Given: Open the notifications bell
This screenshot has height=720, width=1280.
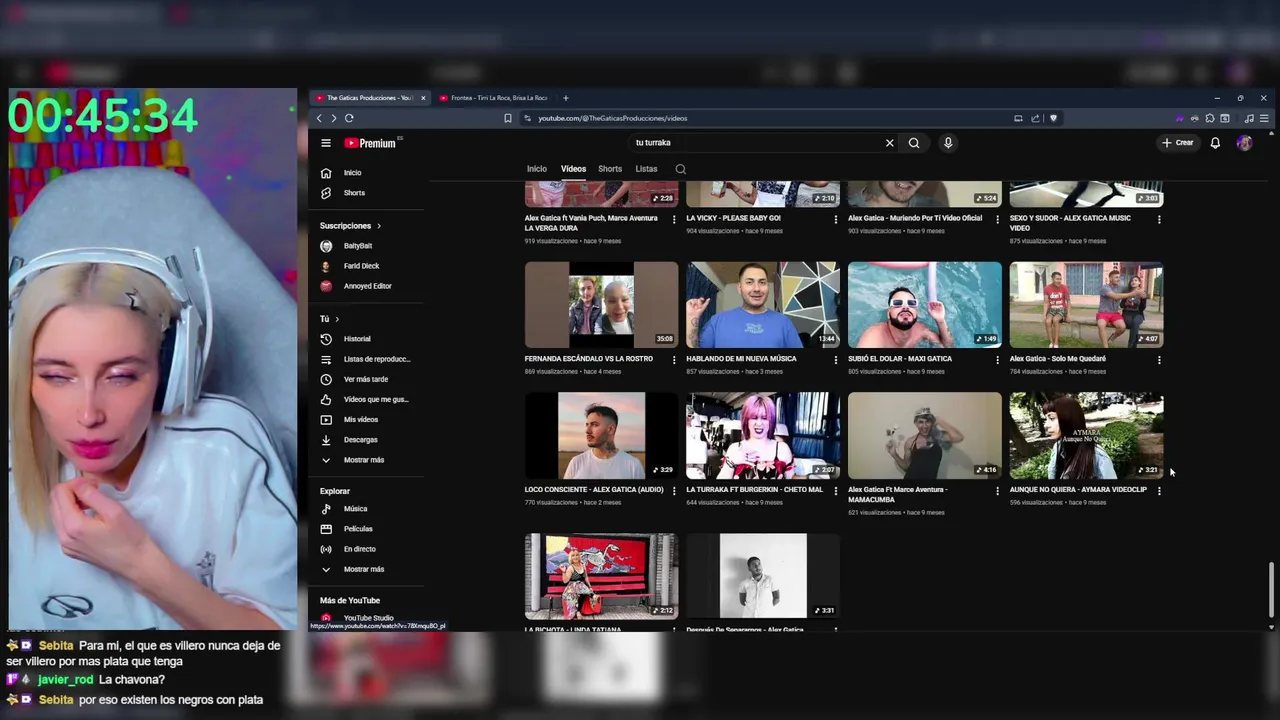Looking at the screenshot, I should [x=1215, y=143].
